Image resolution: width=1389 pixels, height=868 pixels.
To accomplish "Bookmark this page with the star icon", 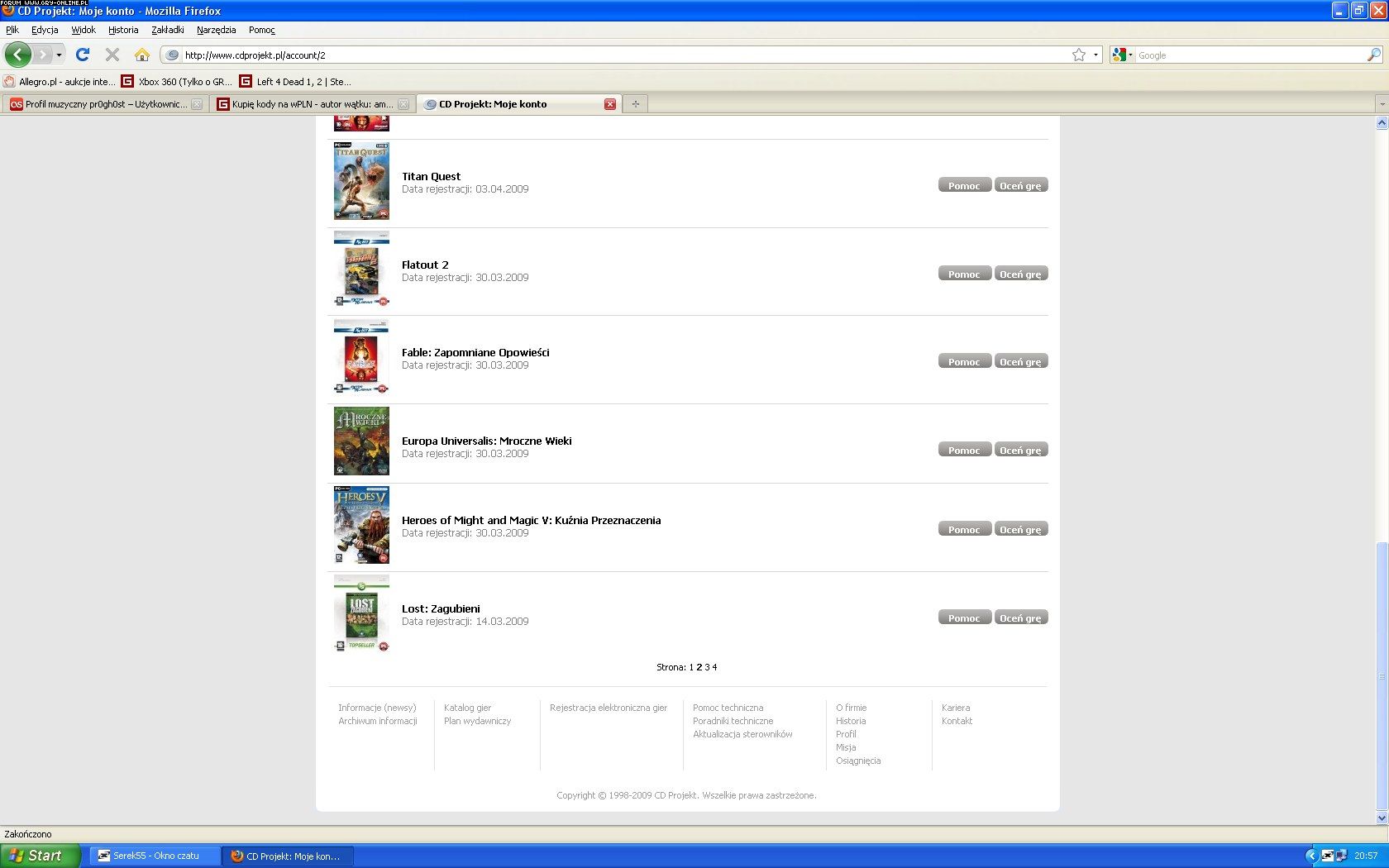I will tap(1079, 55).
